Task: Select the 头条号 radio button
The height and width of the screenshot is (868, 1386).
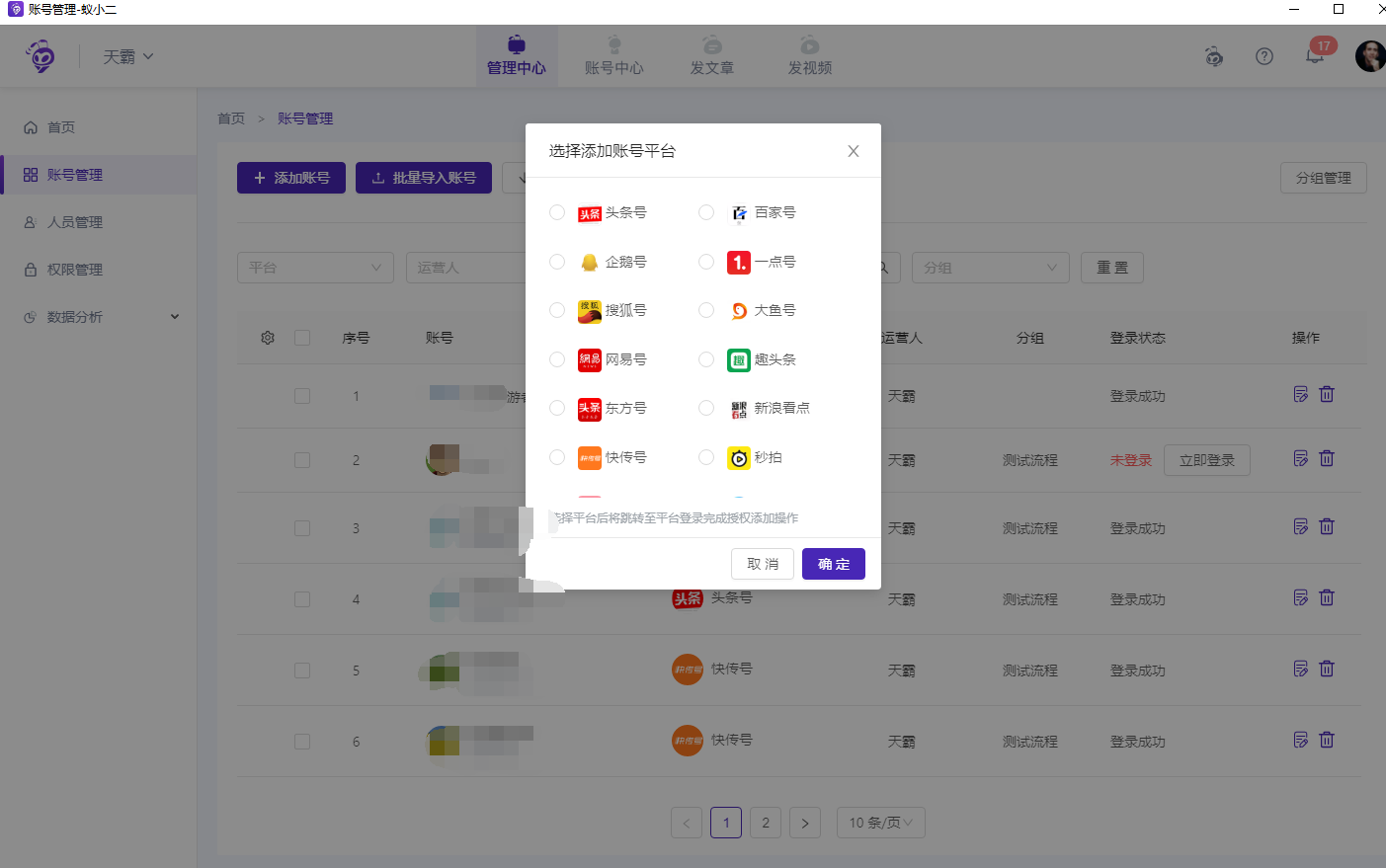Action: pos(557,212)
